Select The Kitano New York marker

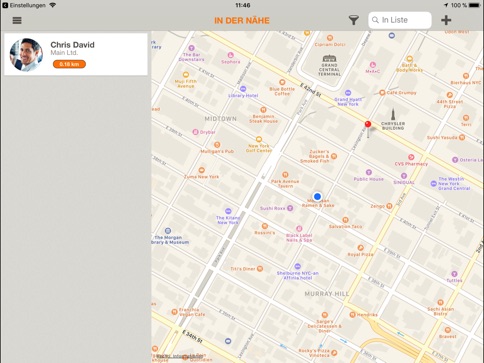coord(228,211)
